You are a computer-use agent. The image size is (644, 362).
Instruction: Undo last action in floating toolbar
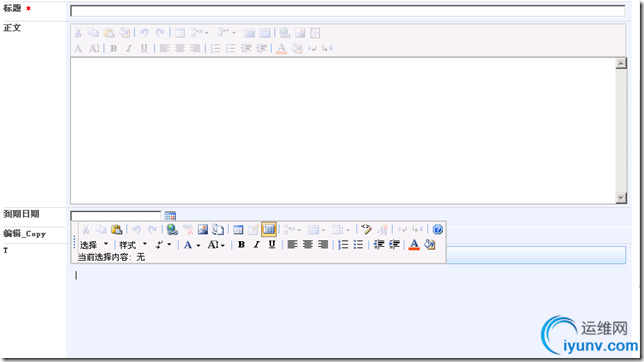click(137, 229)
